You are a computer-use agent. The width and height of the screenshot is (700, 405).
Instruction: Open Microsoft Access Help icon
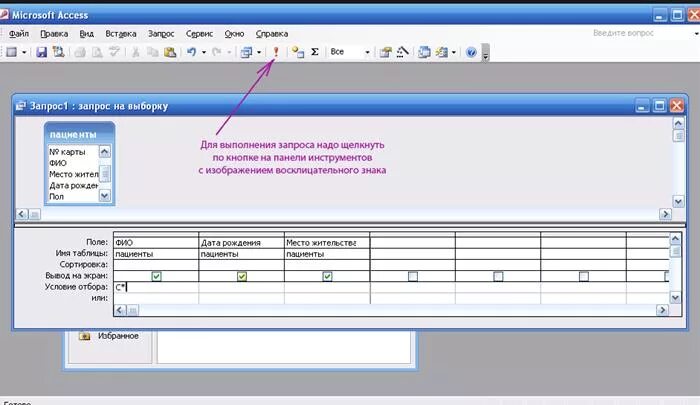pos(471,52)
